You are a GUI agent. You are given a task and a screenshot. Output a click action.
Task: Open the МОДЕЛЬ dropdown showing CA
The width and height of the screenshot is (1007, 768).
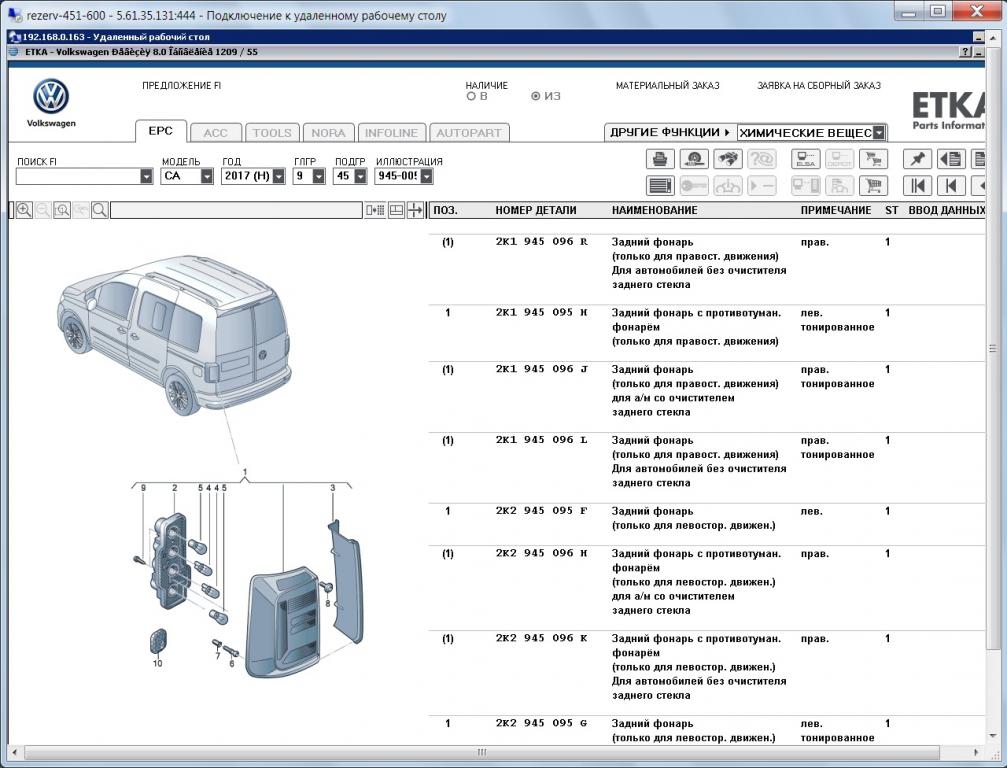point(207,176)
